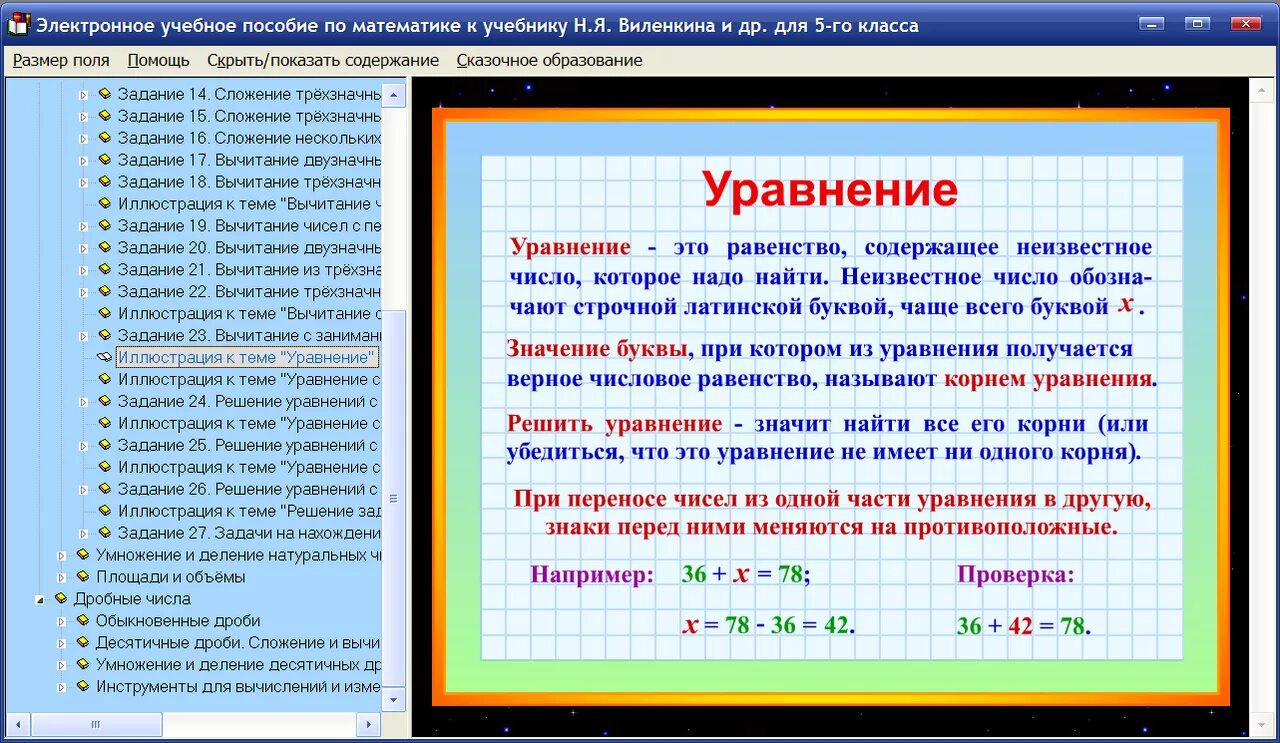
Task: Click the book icon beside Задание 19
Action: (104, 226)
